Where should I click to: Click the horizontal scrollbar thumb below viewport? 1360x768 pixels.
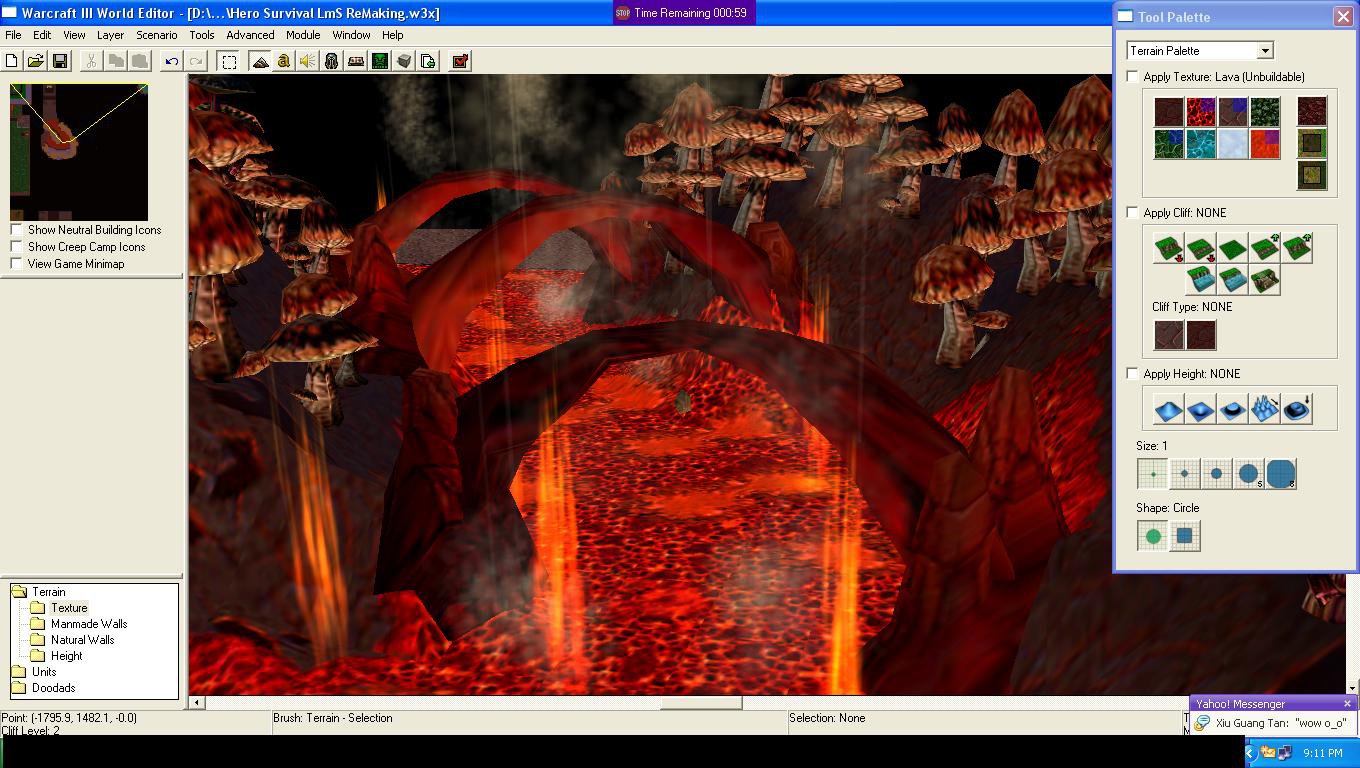(x=701, y=703)
